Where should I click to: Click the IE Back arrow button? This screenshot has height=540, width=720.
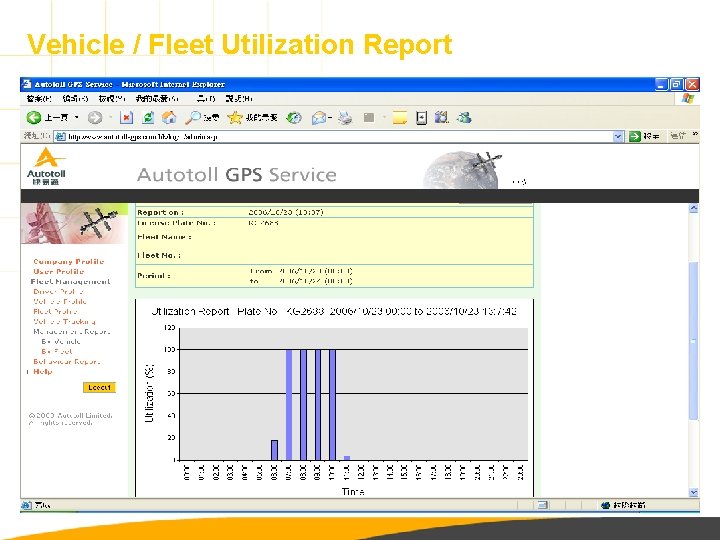point(34,118)
